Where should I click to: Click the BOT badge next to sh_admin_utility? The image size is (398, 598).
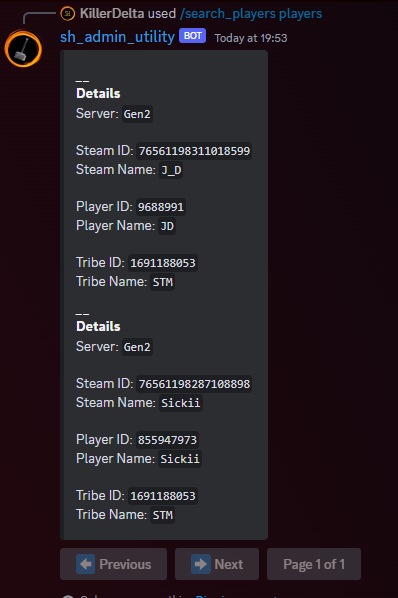coord(193,36)
